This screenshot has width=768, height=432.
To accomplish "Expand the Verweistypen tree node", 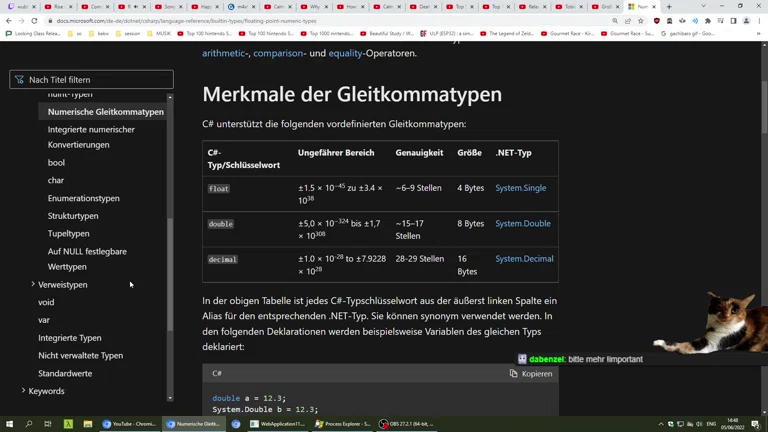I will click(33, 284).
